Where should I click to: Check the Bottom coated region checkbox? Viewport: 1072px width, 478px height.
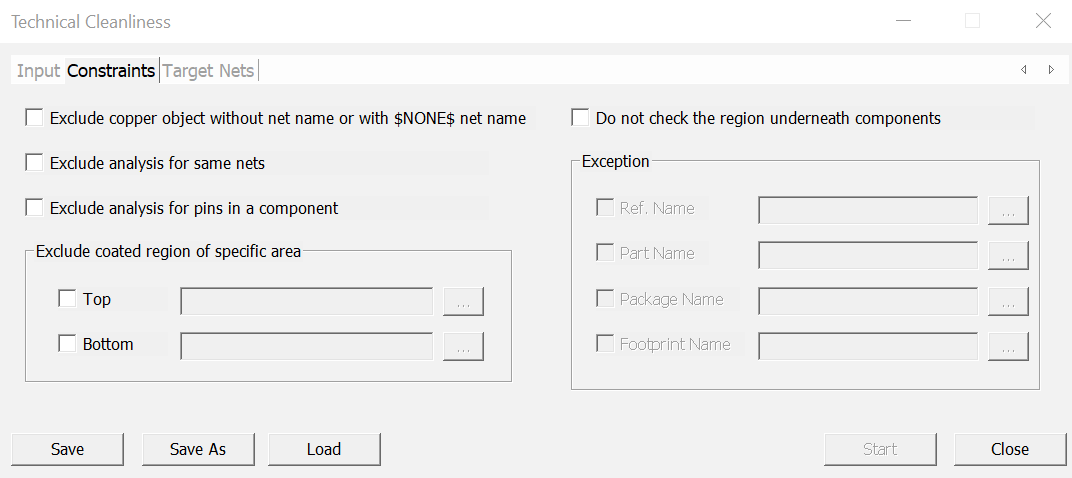click(67, 344)
